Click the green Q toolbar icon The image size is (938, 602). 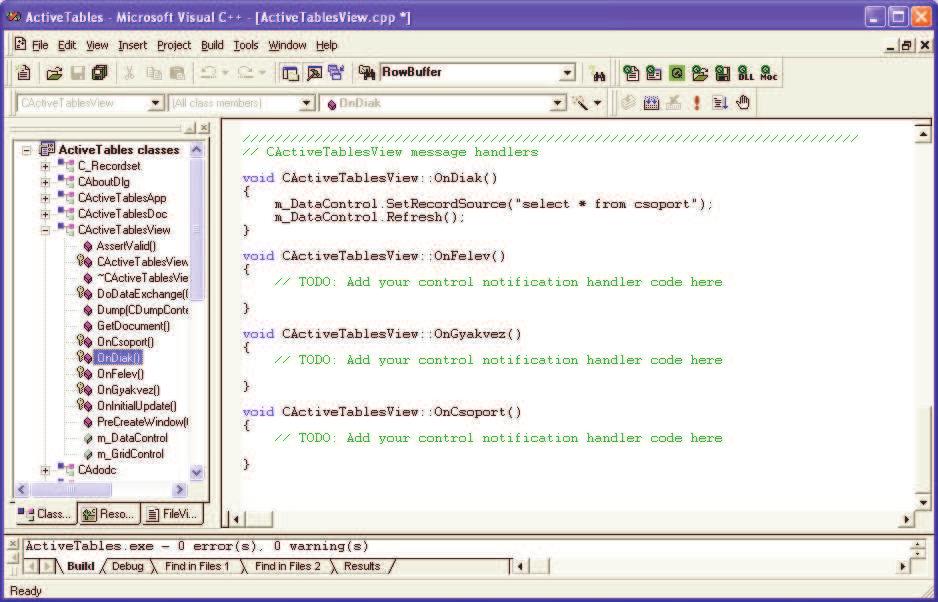677,73
